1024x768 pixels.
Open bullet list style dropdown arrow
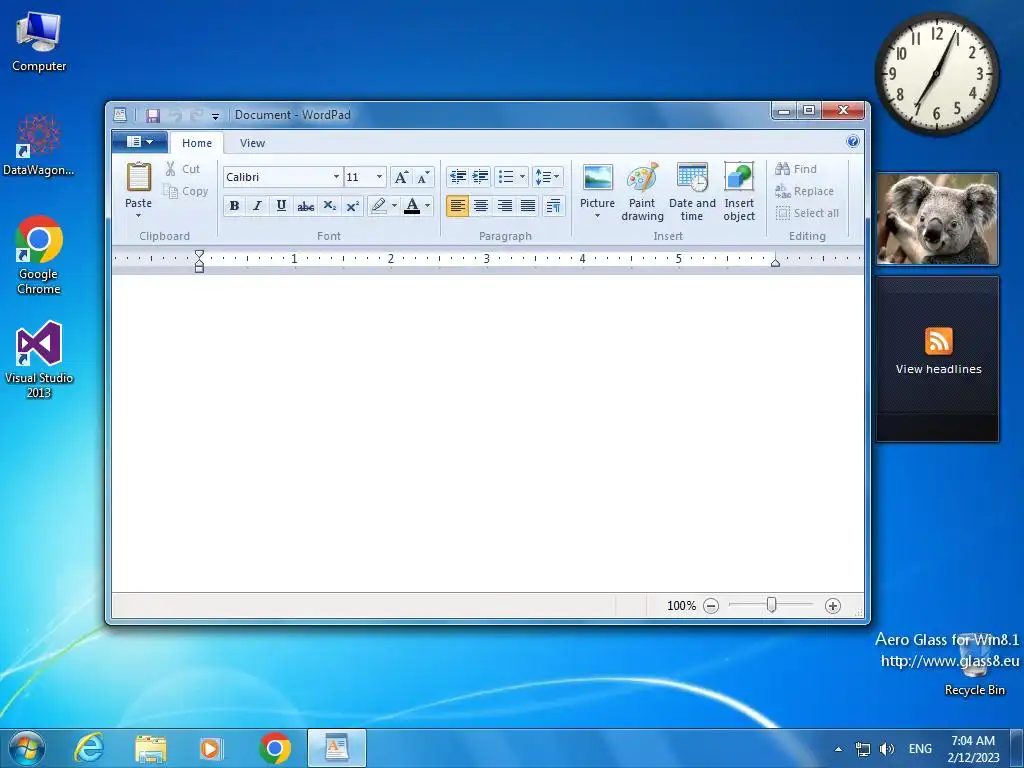pyautogui.click(x=522, y=176)
